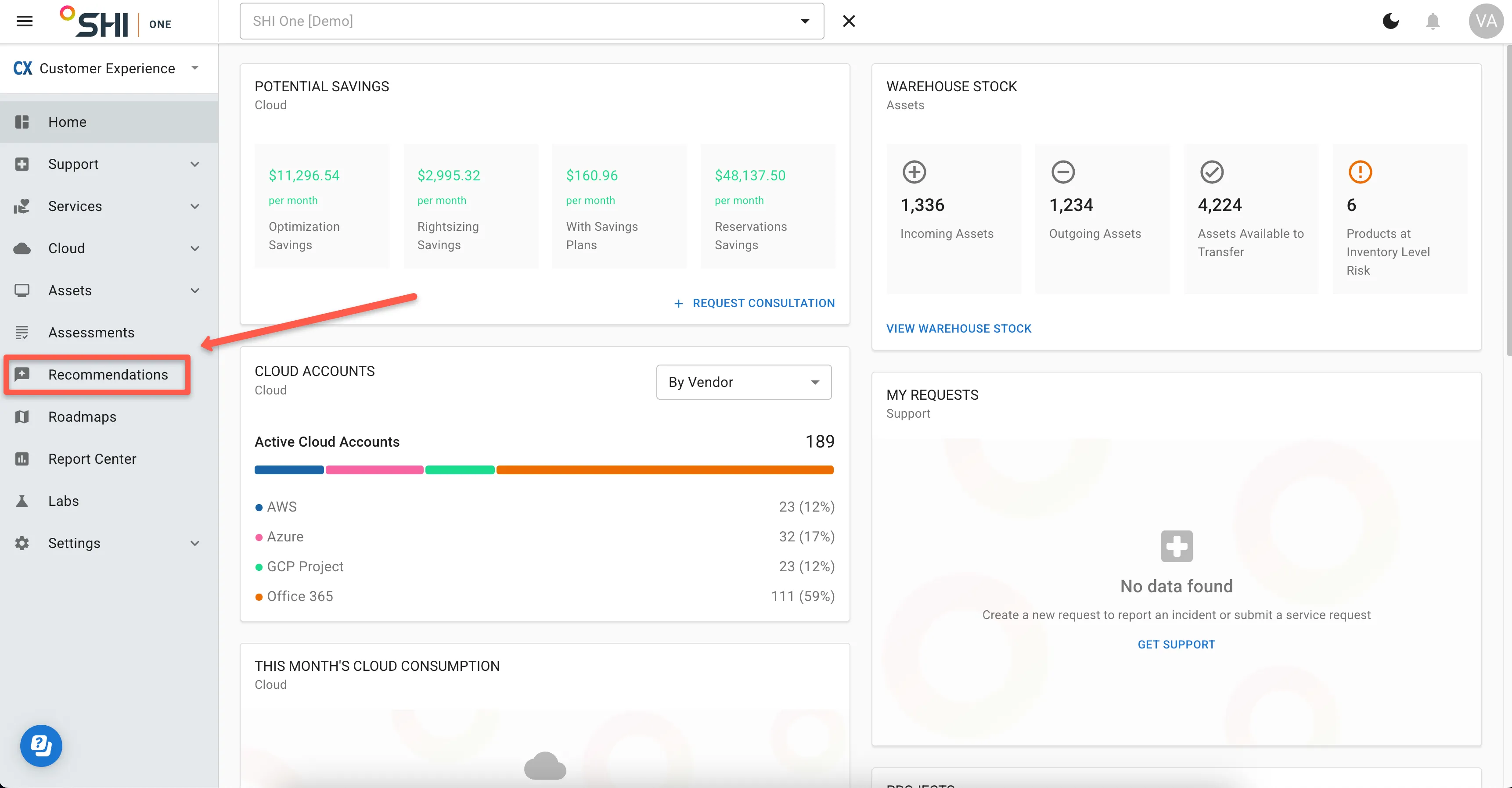
Task: Open Report Center from the sidebar
Action: tap(109, 459)
